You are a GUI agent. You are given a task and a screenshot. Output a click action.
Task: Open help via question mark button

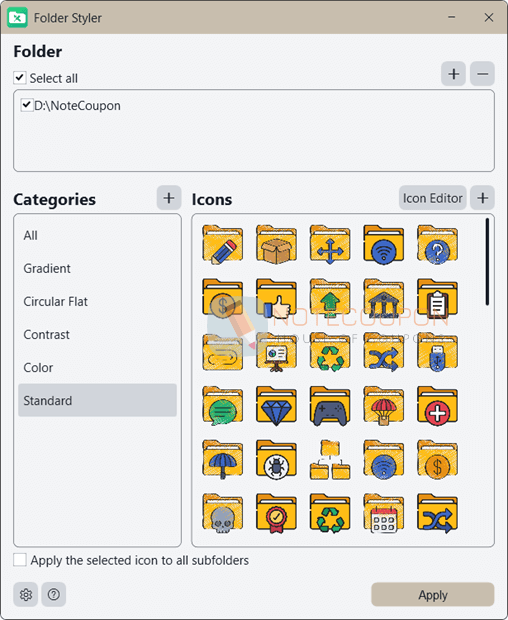tap(53, 594)
